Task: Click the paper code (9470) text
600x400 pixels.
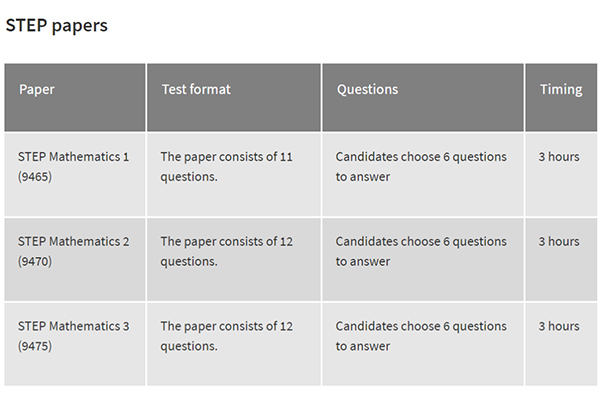Action: click(x=35, y=262)
